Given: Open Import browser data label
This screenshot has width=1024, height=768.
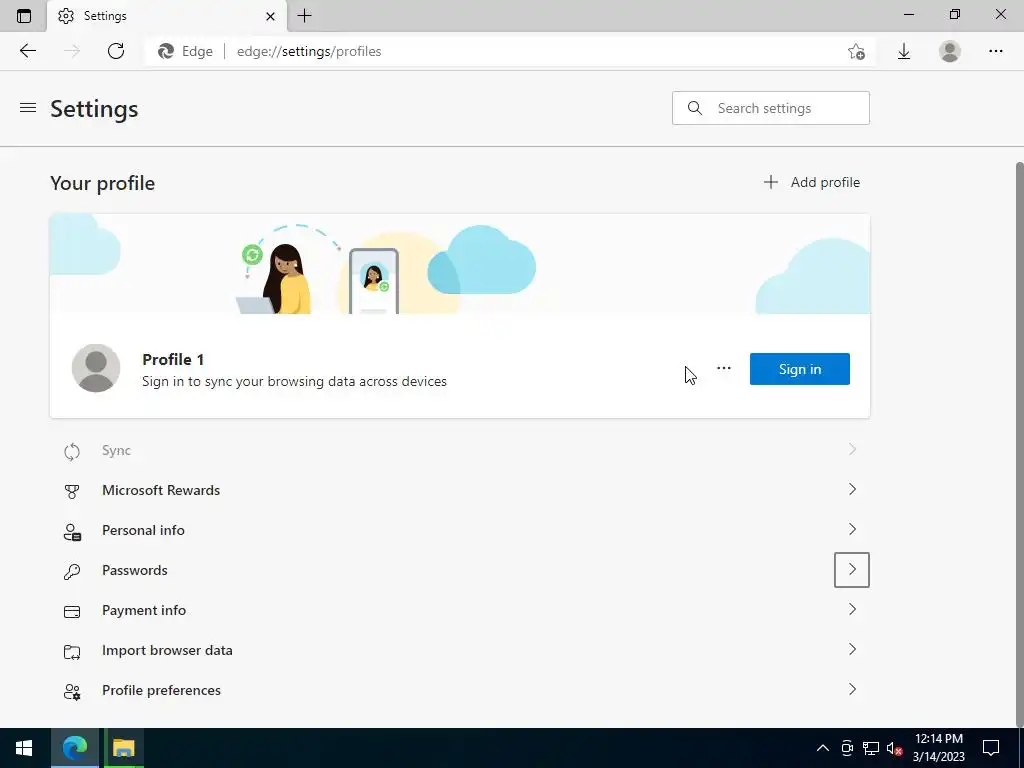Looking at the screenshot, I should point(167,650).
